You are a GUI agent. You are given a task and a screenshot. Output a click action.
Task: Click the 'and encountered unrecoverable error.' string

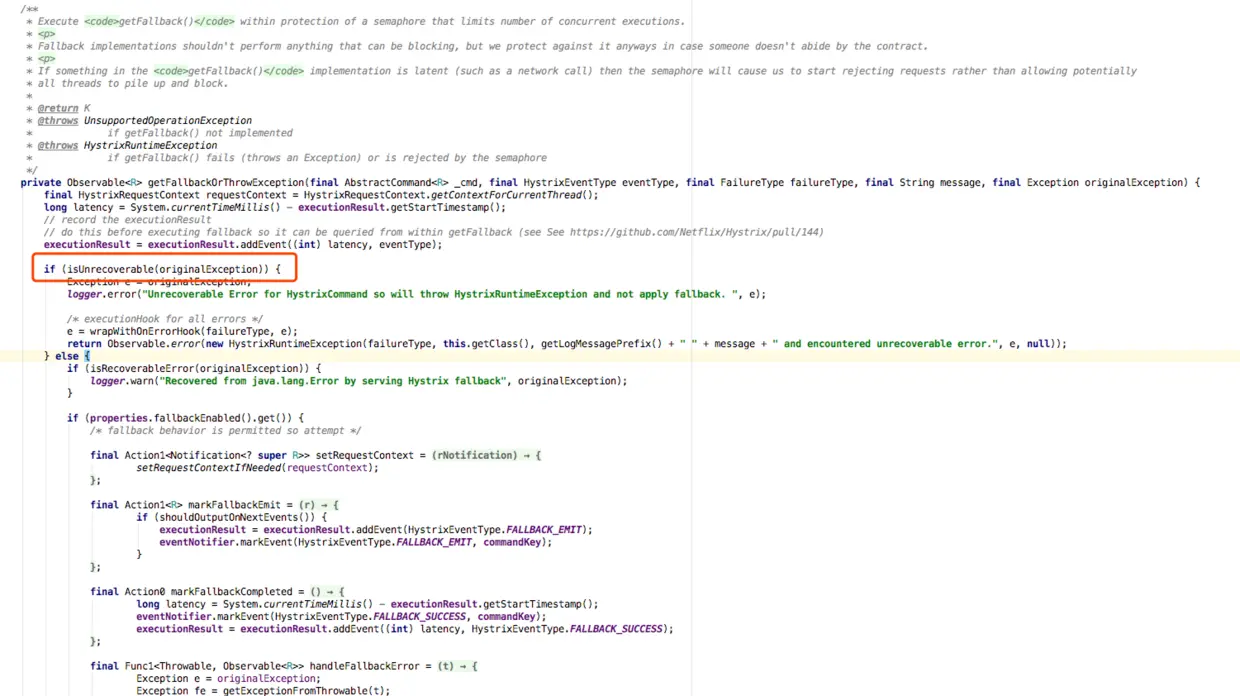[886, 344]
